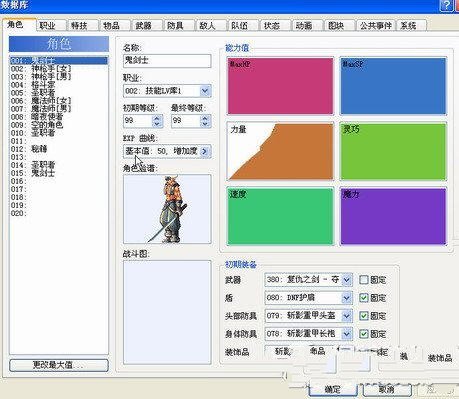Open the 力量 strength curve graph
This screenshot has width=459, height=399.
tap(280, 151)
